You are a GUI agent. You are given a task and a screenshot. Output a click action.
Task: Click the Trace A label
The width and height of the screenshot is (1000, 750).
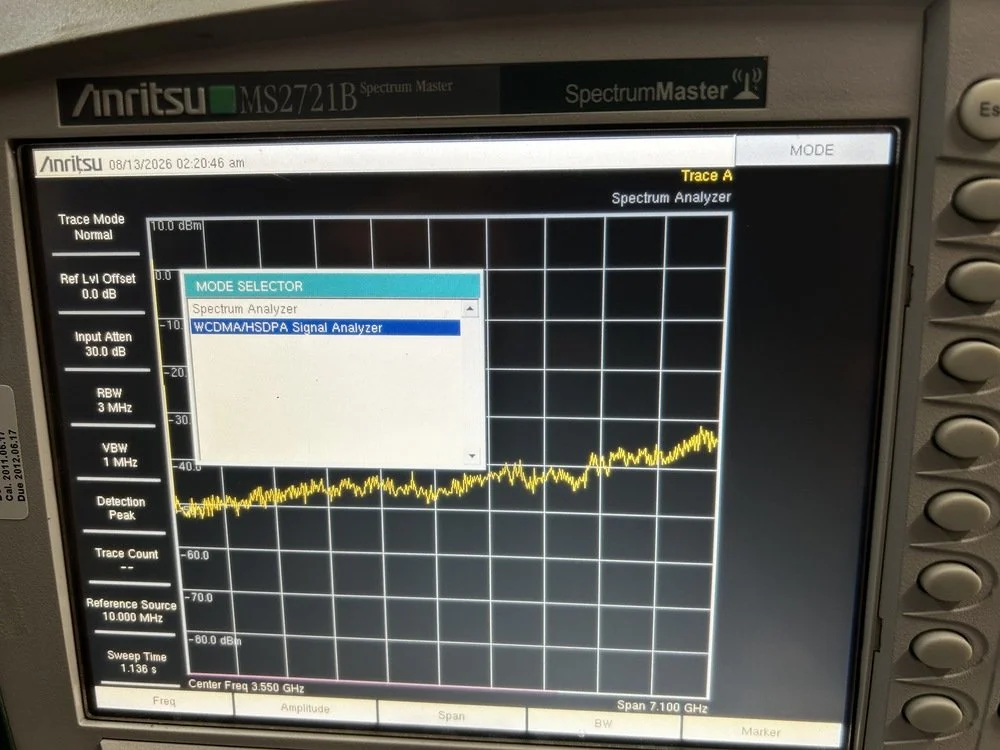706,175
